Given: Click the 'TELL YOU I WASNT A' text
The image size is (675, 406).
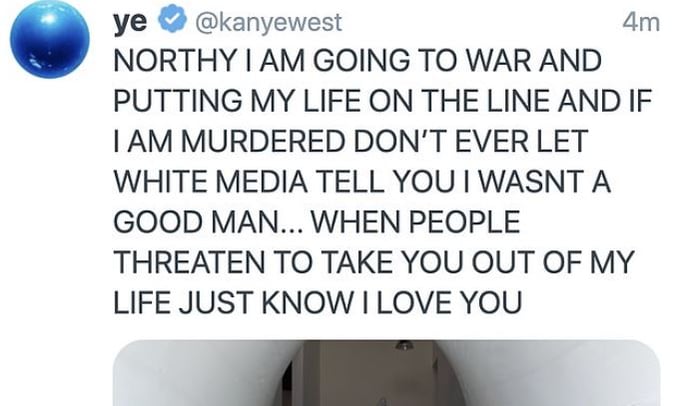Looking at the screenshot, I should point(464,182).
